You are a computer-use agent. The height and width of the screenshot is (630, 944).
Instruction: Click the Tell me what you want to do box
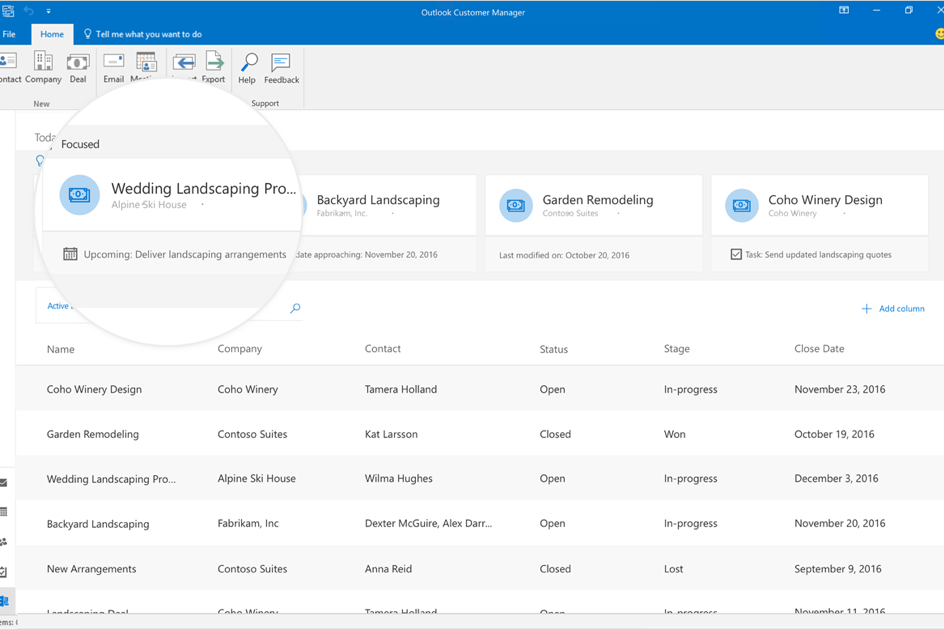(143, 34)
